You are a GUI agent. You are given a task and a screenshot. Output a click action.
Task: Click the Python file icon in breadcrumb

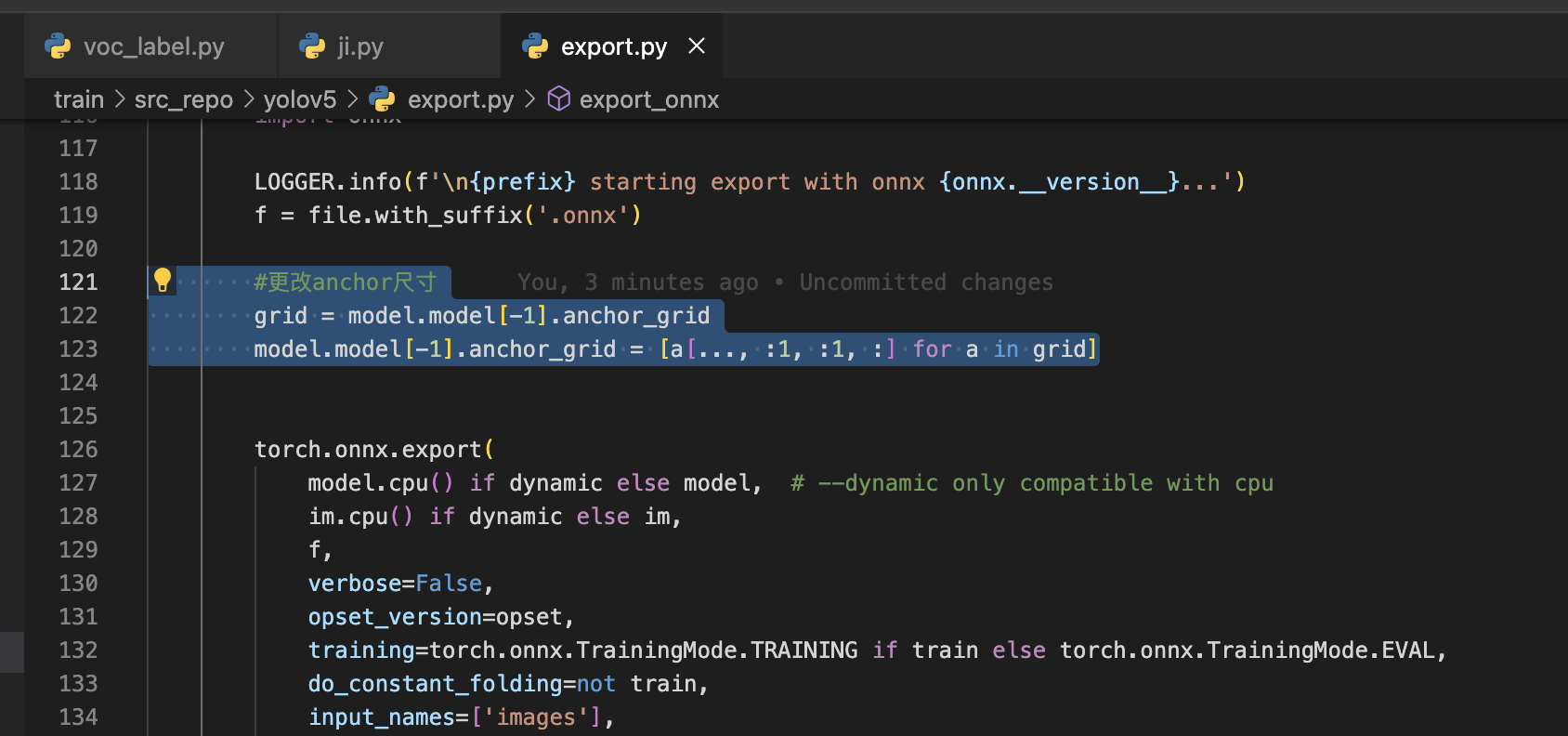(382, 99)
